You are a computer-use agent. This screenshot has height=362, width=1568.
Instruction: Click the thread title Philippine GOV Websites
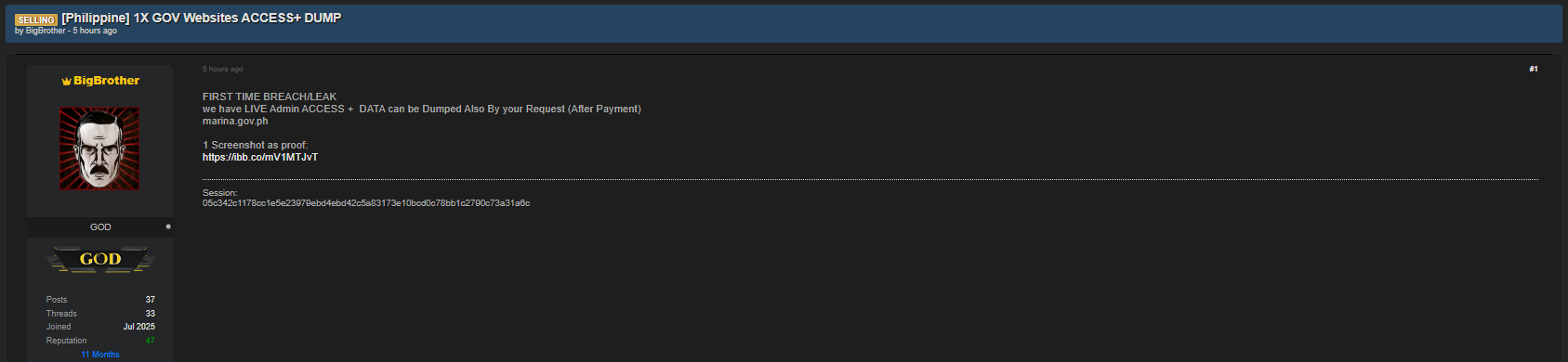pyautogui.click(x=202, y=18)
